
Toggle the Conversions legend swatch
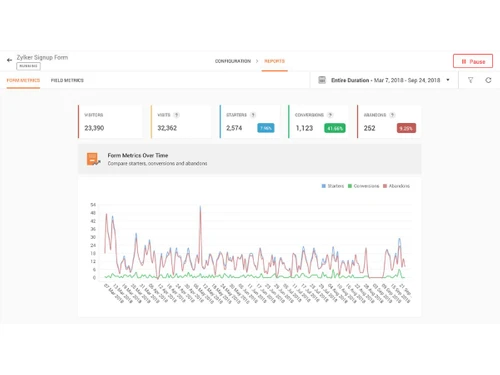[350, 186]
